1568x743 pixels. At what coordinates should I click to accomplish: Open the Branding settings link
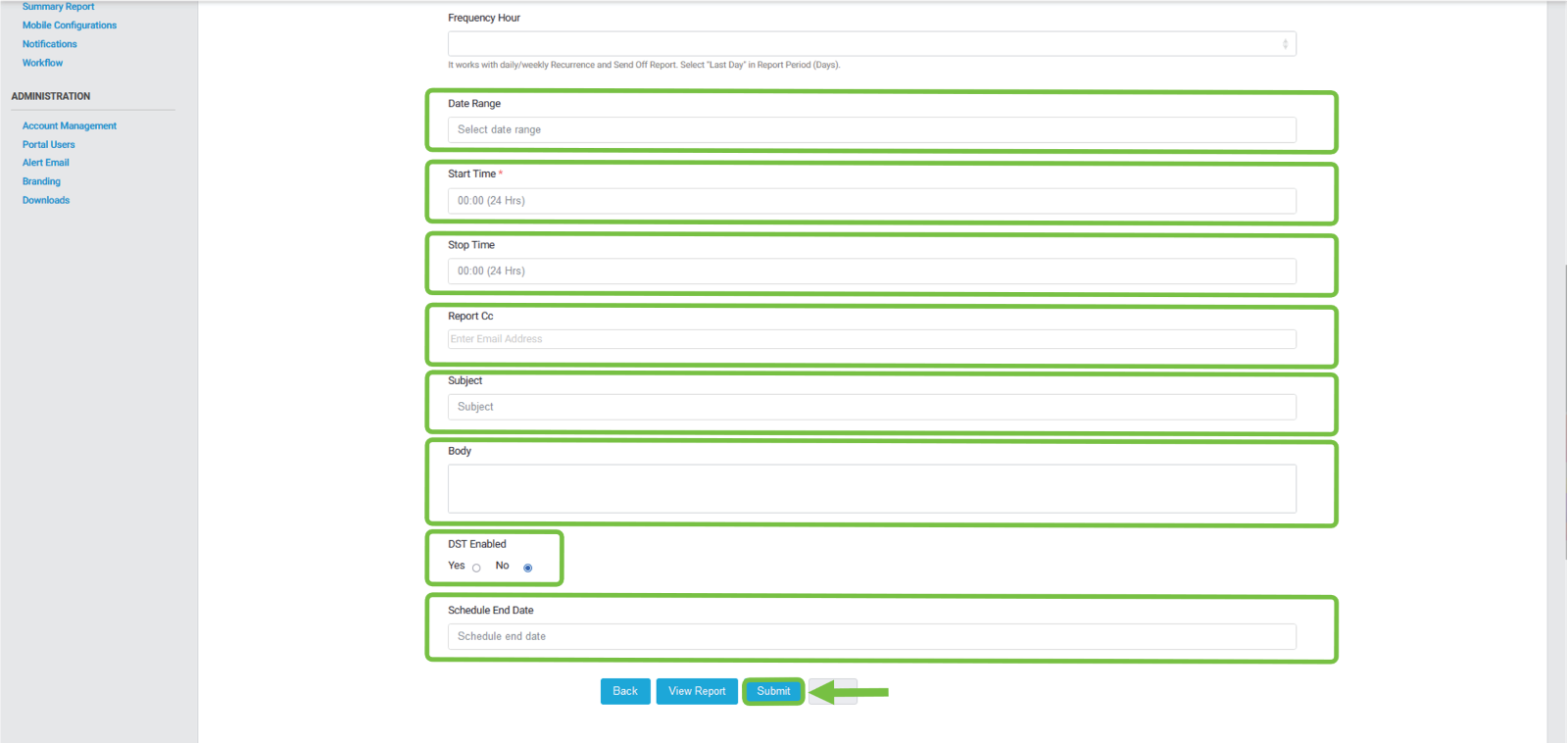pos(42,181)
